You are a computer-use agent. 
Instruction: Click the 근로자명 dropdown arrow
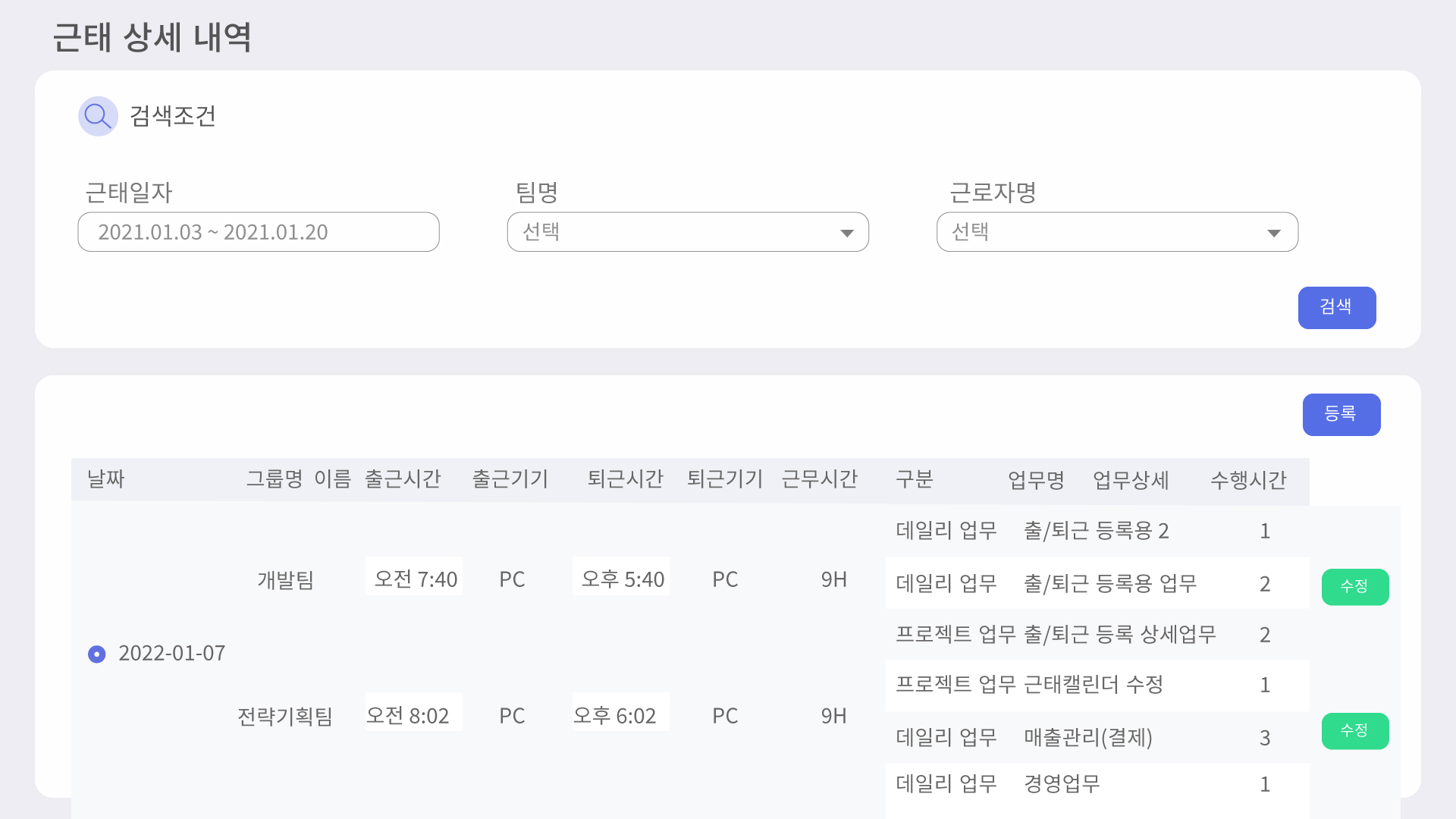click(x=1274, y=233)
